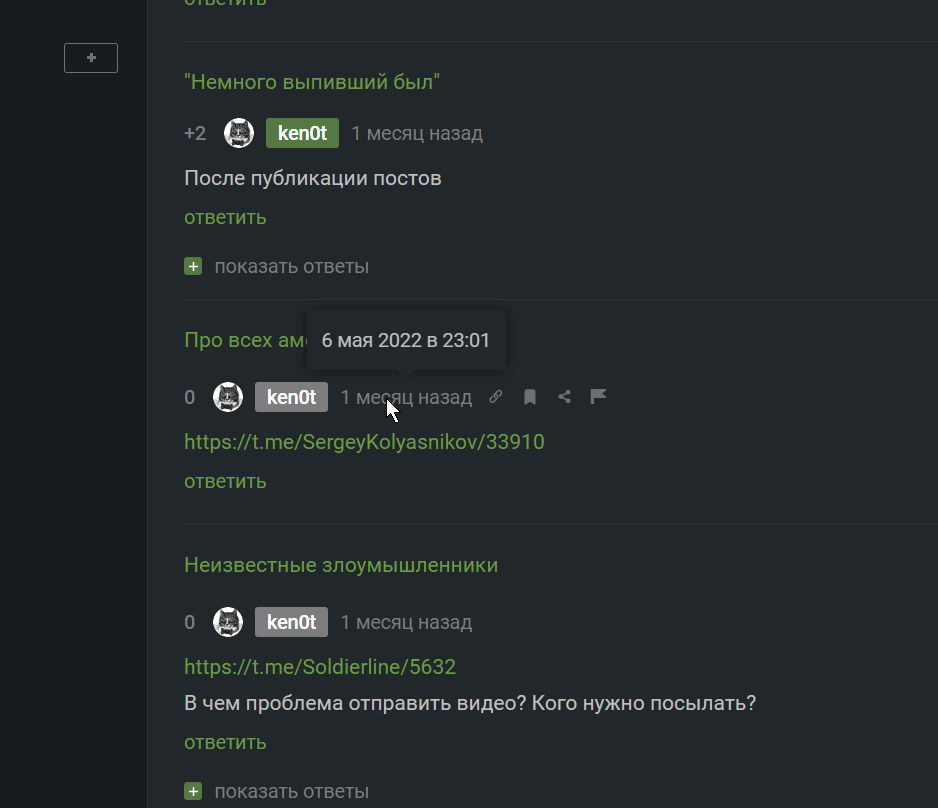Image resolution: width=938 pixels, height=808 pixels.
Task: Click ken0t avatar next to +2 rating
Action: point(239,133)
